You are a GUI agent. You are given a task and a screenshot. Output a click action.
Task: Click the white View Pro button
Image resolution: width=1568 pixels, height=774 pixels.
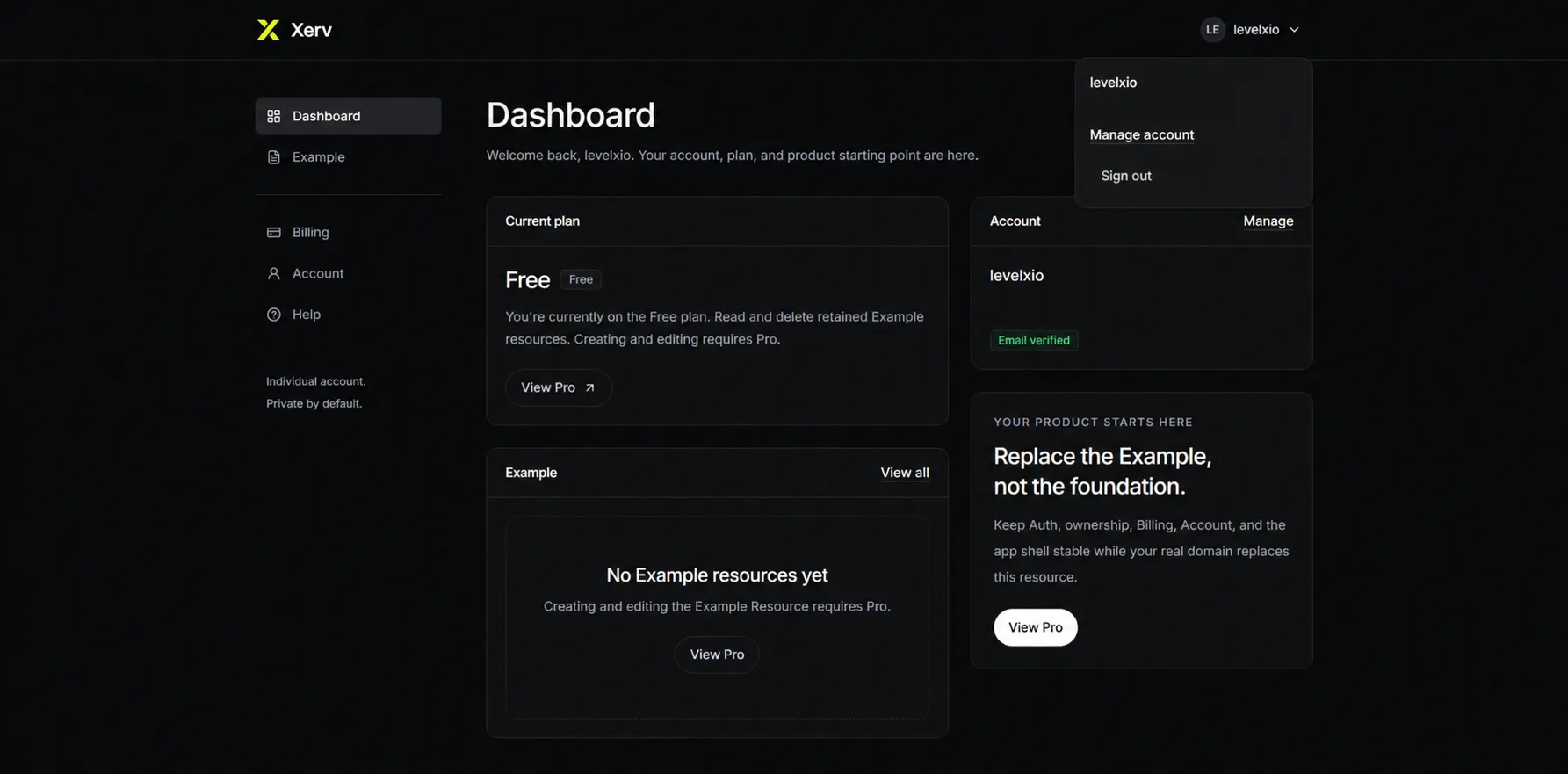coord(1036,627)
